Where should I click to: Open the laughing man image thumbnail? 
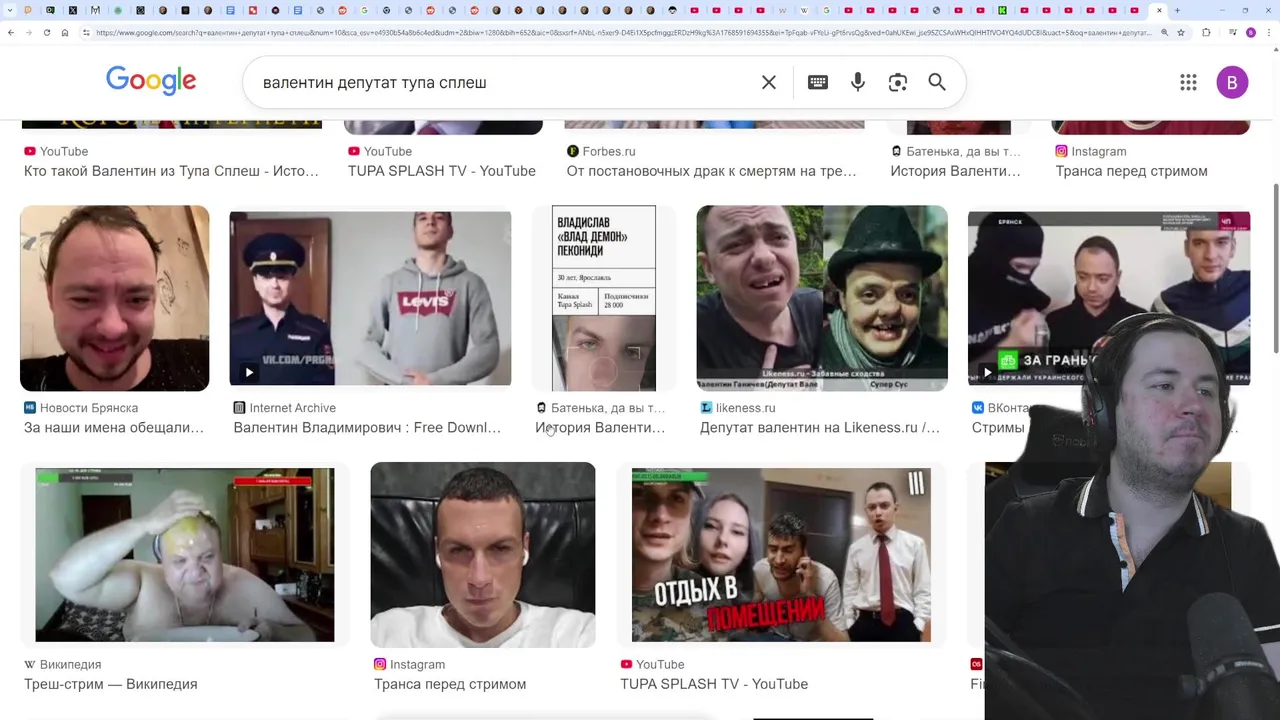[x=115, y=298]
